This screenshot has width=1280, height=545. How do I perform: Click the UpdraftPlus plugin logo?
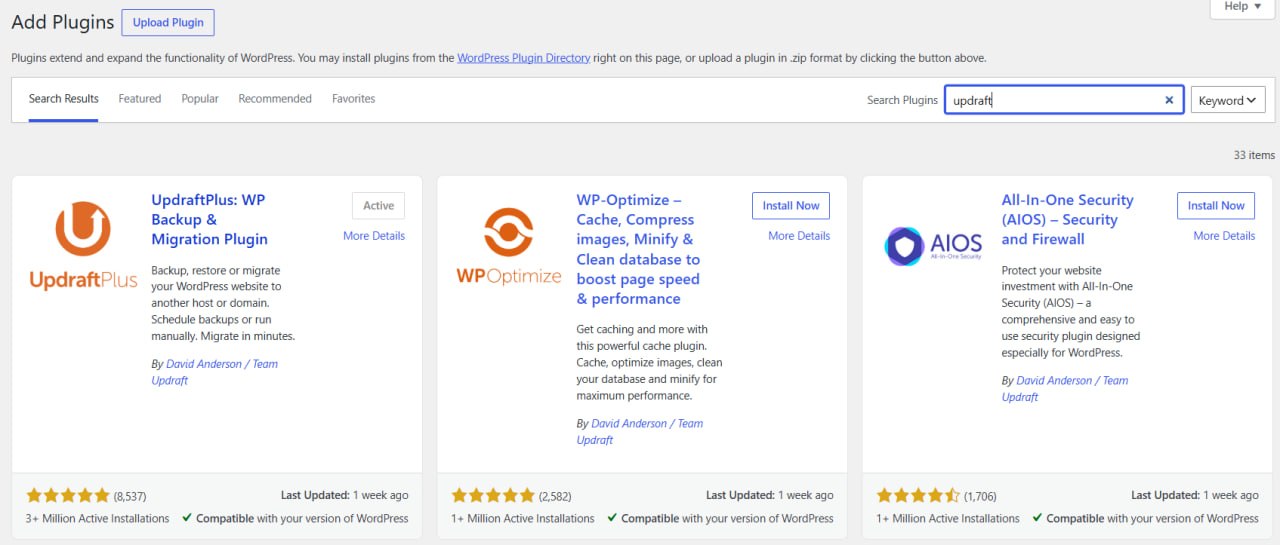click(83, 246)
